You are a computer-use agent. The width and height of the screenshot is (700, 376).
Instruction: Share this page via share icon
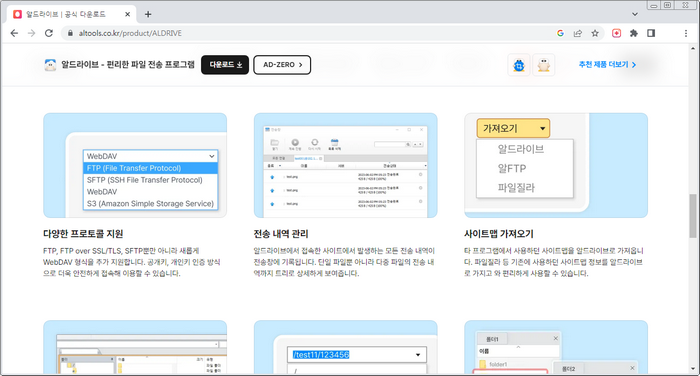(x=578, y=33)
